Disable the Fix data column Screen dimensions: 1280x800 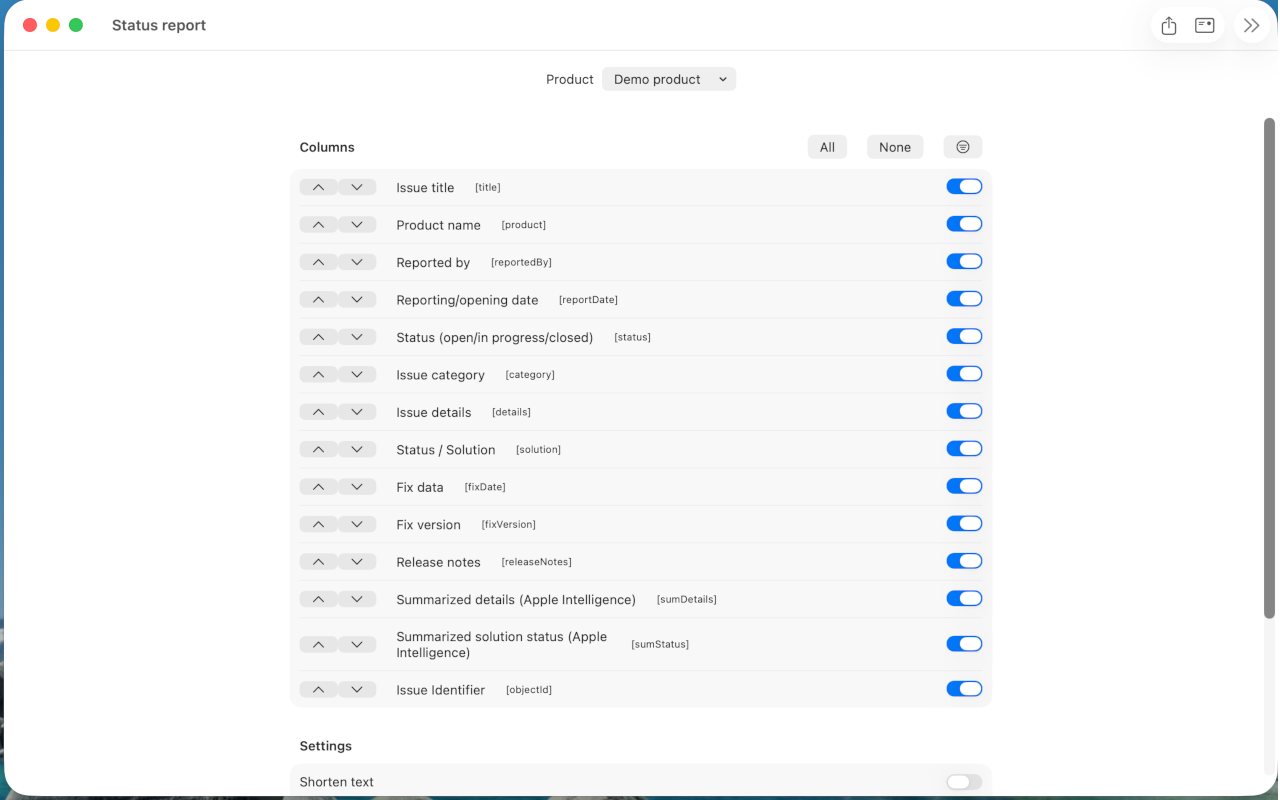tap(964, 486)
